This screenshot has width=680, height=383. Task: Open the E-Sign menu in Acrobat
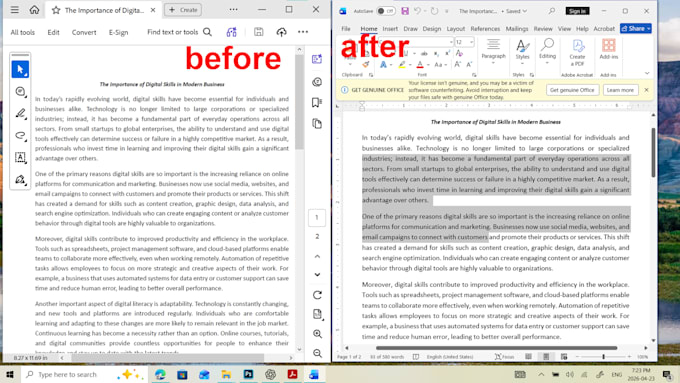(x=118, y=32)
